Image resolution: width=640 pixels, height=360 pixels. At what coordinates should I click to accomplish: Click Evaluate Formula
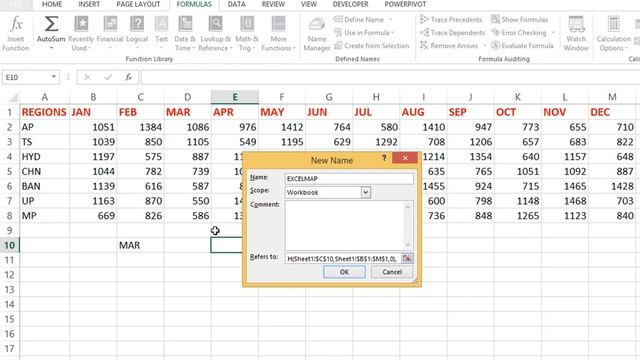[x=522, y=46]
